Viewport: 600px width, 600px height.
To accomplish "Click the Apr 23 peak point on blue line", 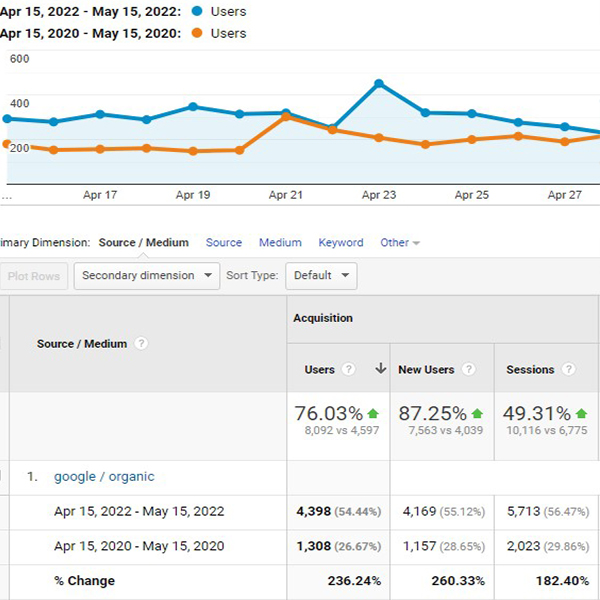I will (x=379, y=83).
